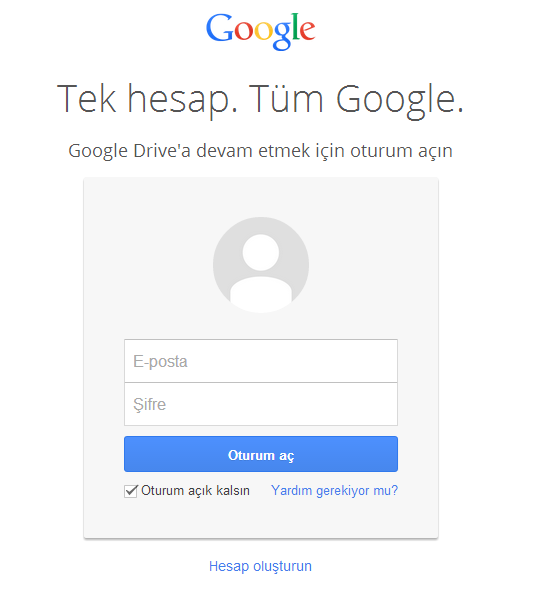Click the white shoulders shape in the avatar
Viewport: 544px width, 590px height.
(x=261, y=295)
